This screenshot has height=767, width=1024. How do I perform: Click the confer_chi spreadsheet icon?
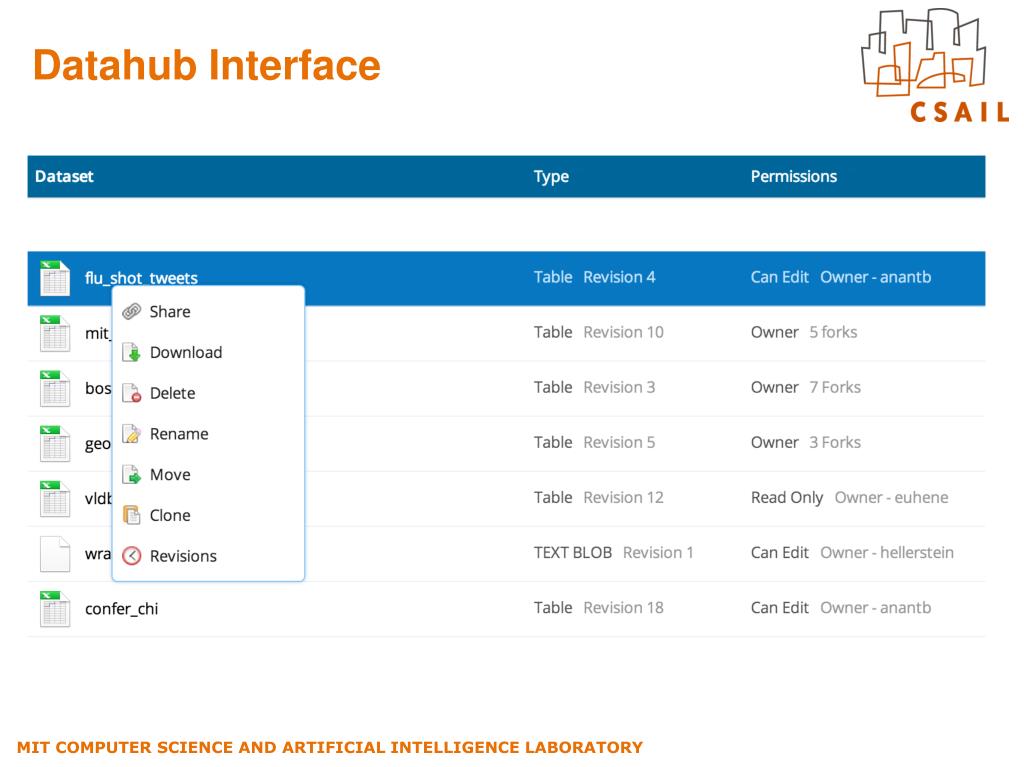tap(55, 609)
